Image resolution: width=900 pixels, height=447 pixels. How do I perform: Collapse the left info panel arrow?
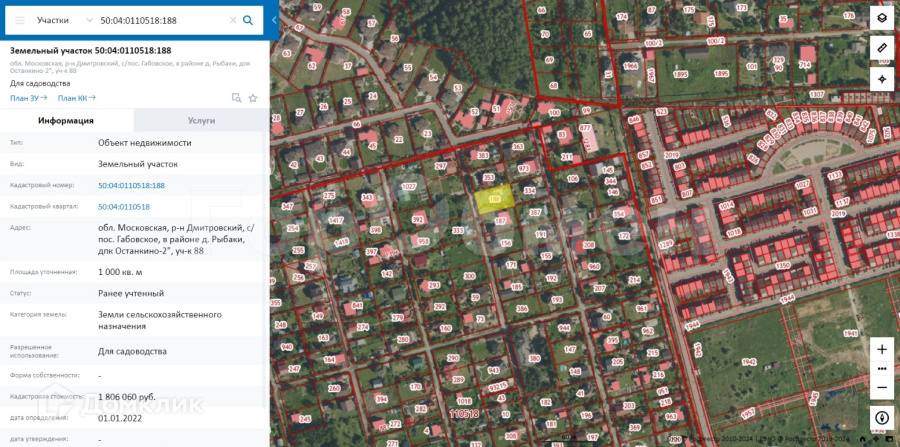click(274, 20)
